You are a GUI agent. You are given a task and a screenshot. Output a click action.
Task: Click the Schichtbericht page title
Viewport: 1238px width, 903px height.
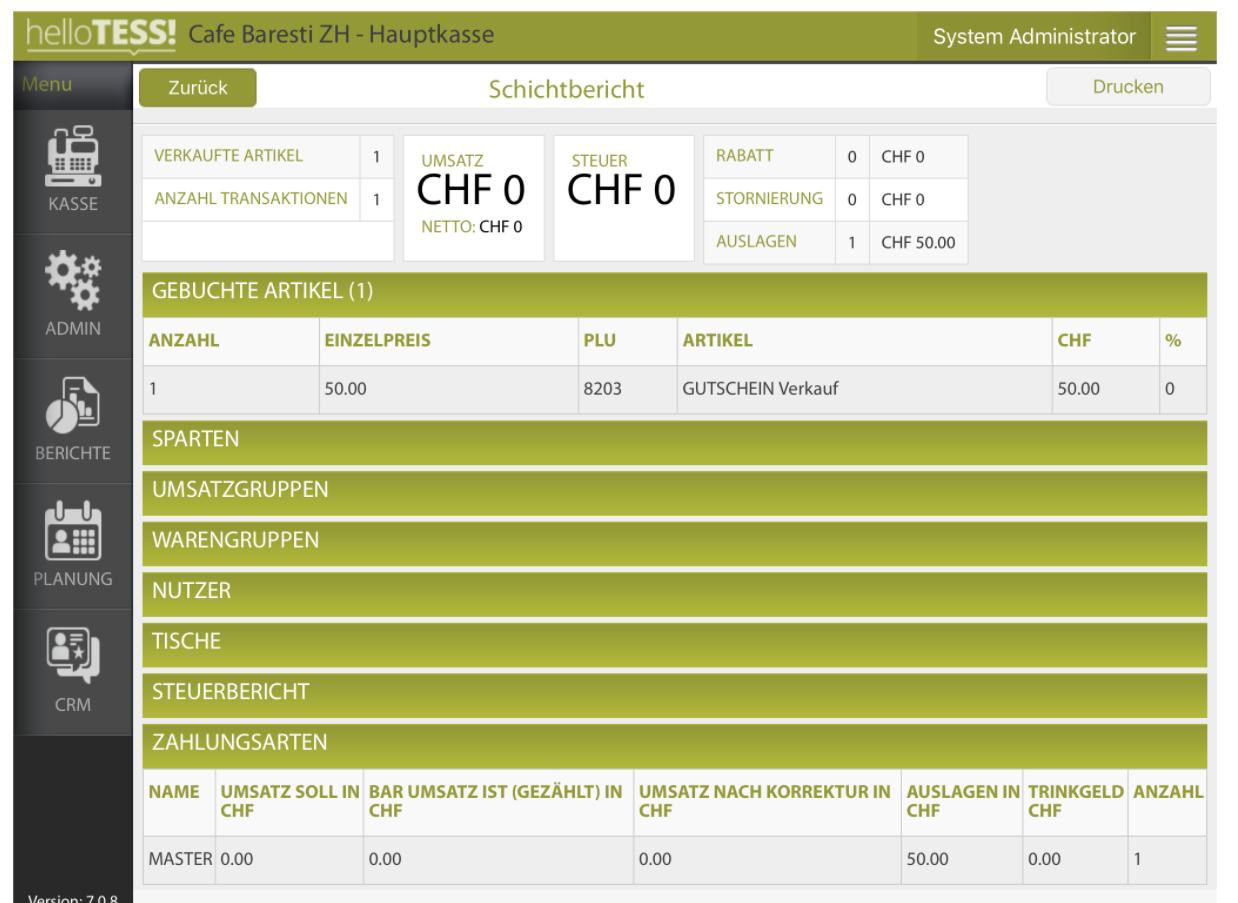[x=566, y=89]
